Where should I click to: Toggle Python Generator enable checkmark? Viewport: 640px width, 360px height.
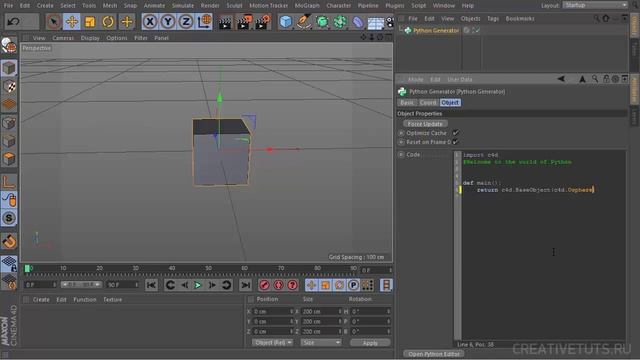tap(476, 30)
